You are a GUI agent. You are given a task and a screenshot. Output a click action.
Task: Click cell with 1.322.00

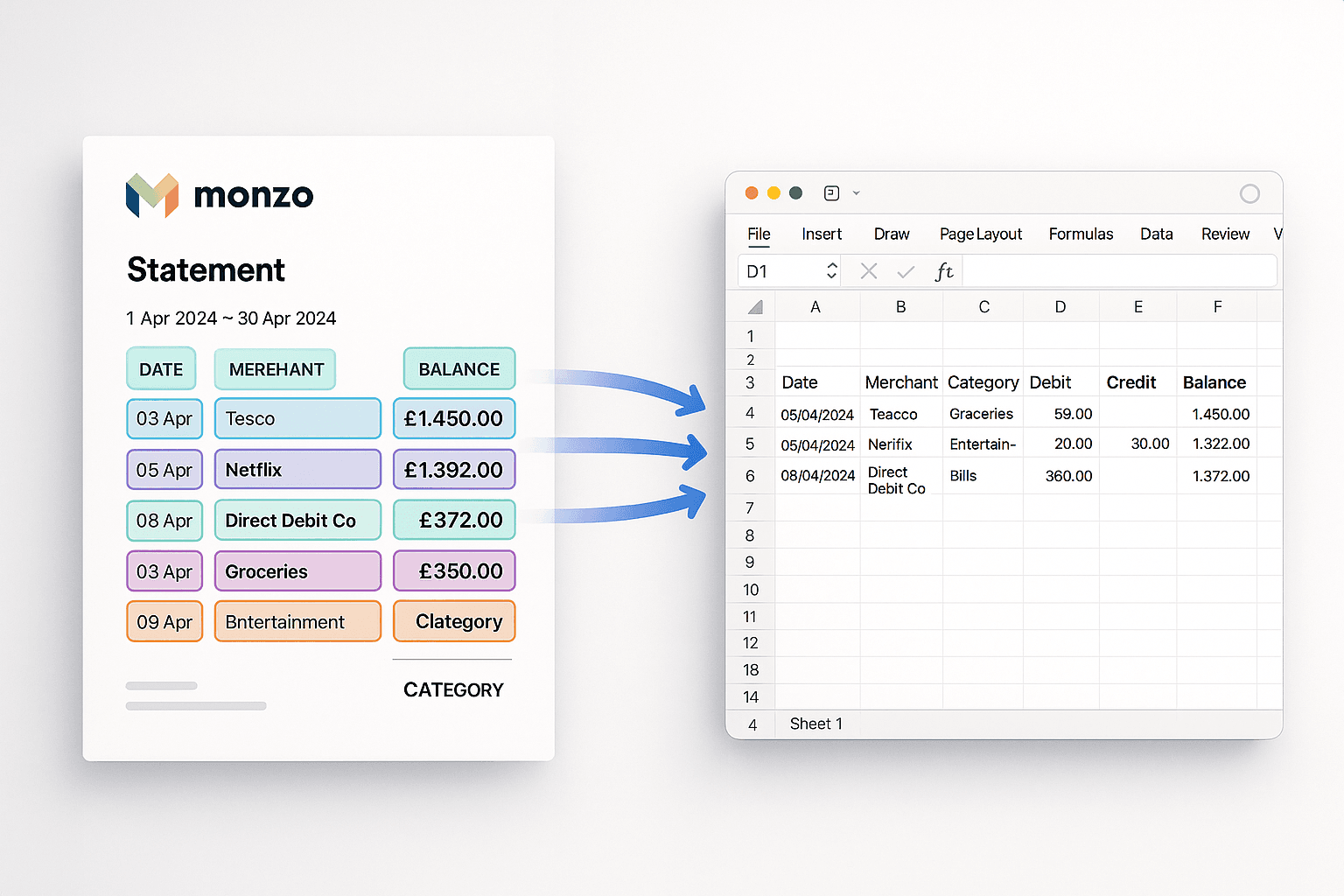click(x=1217, y=444)
